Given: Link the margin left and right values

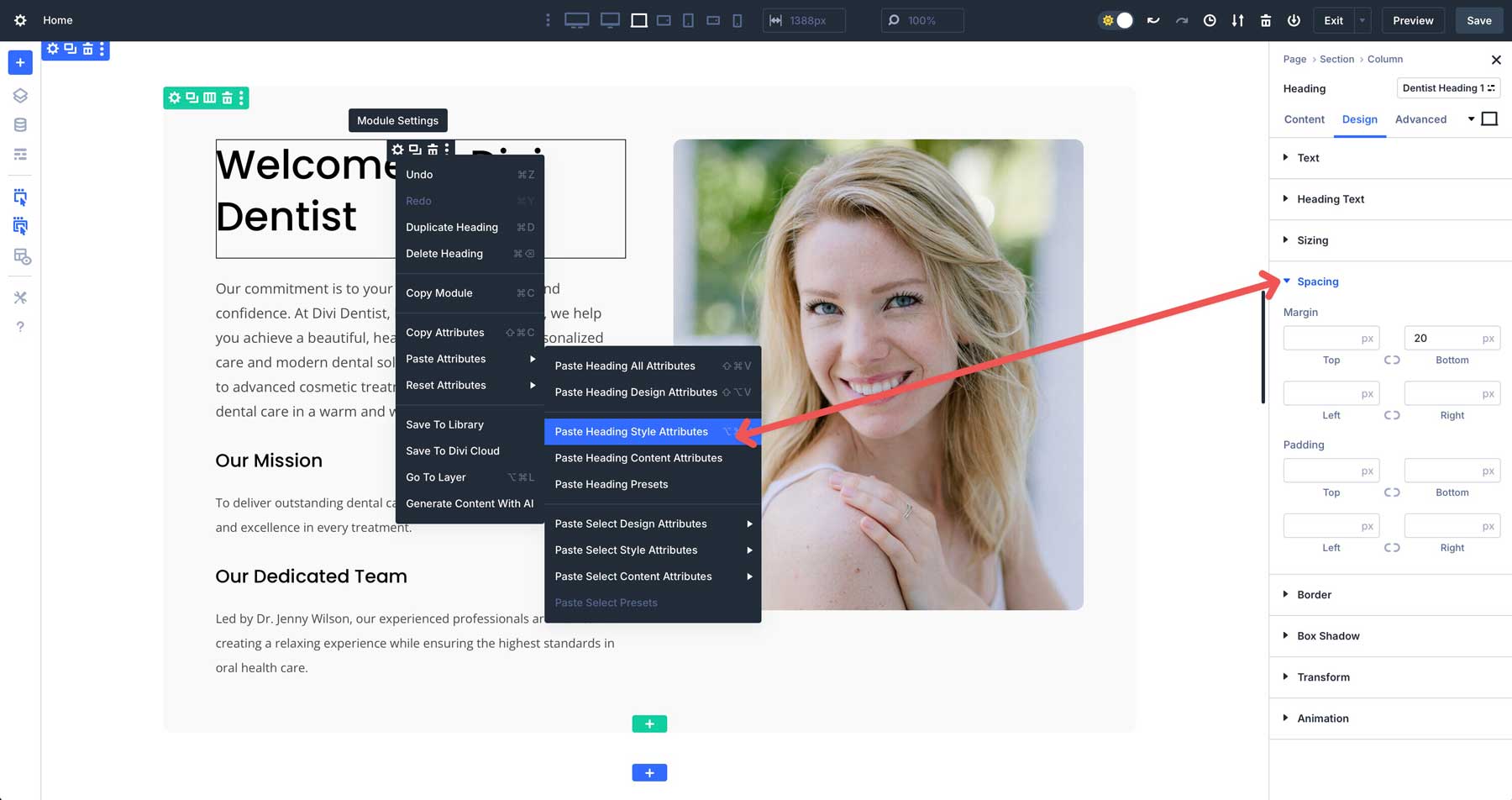Looking at the screenshot, I should coord(1392,414).
